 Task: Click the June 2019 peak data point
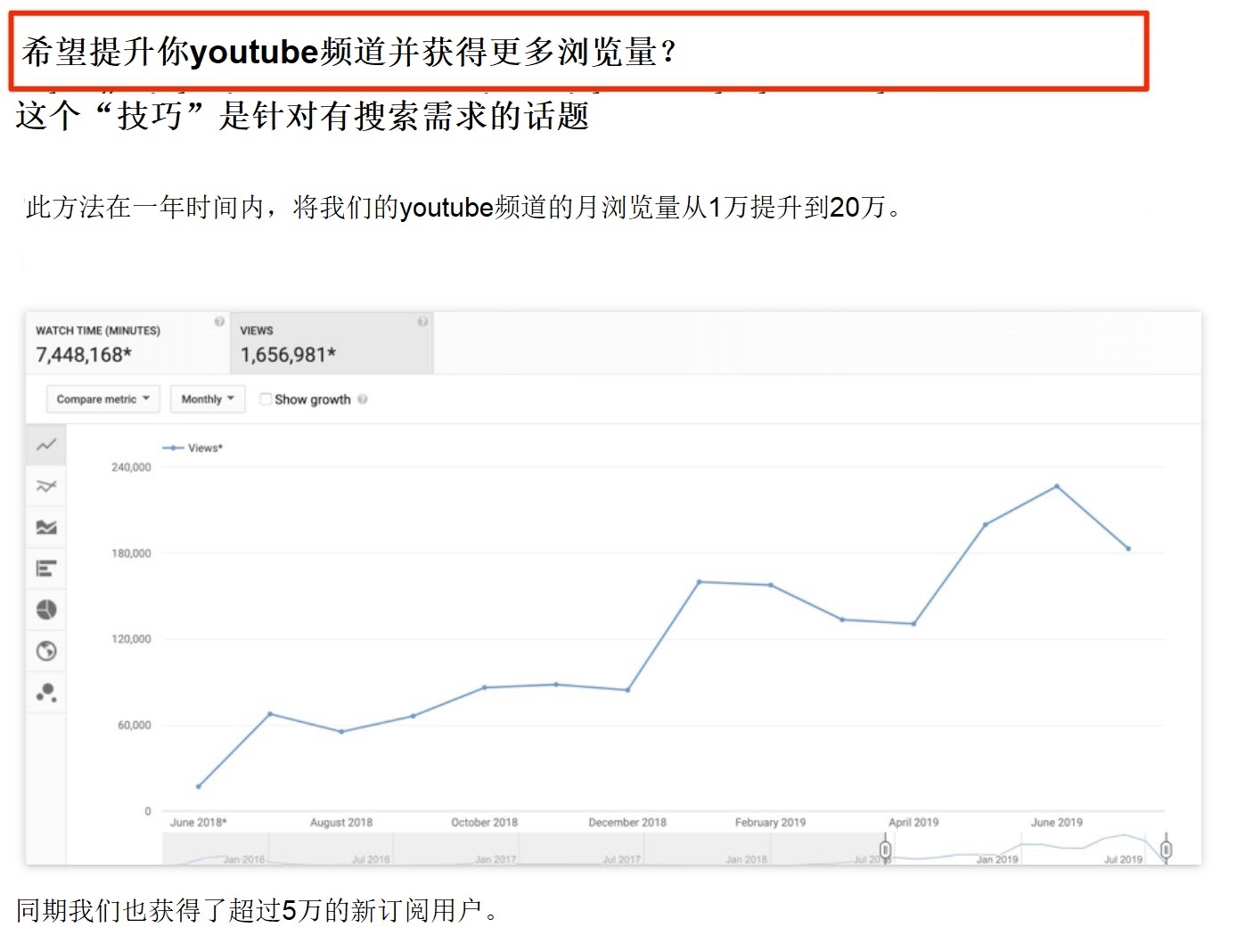click(x=1057, y=487)
